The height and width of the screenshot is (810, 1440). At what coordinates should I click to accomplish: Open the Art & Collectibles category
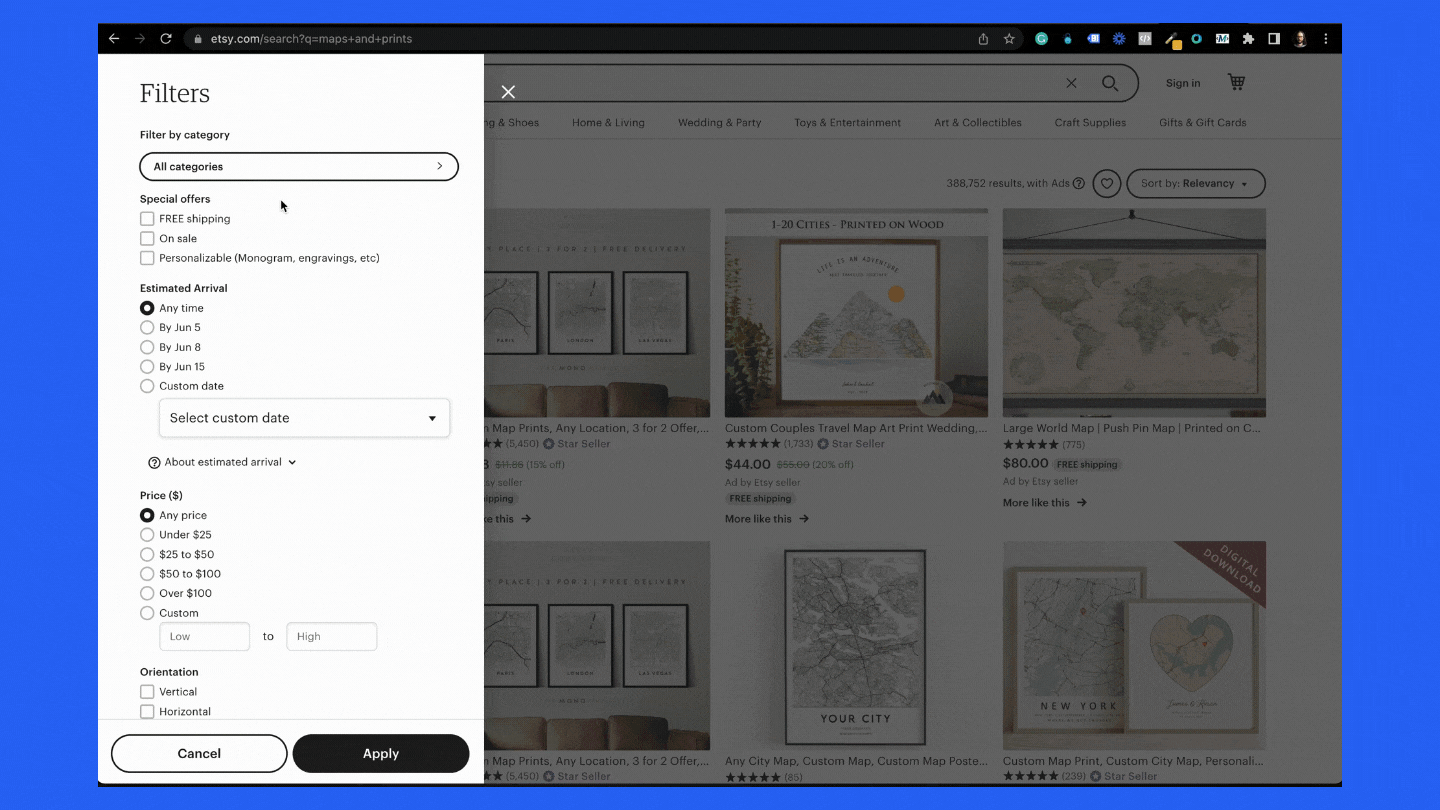click(978, 123)
